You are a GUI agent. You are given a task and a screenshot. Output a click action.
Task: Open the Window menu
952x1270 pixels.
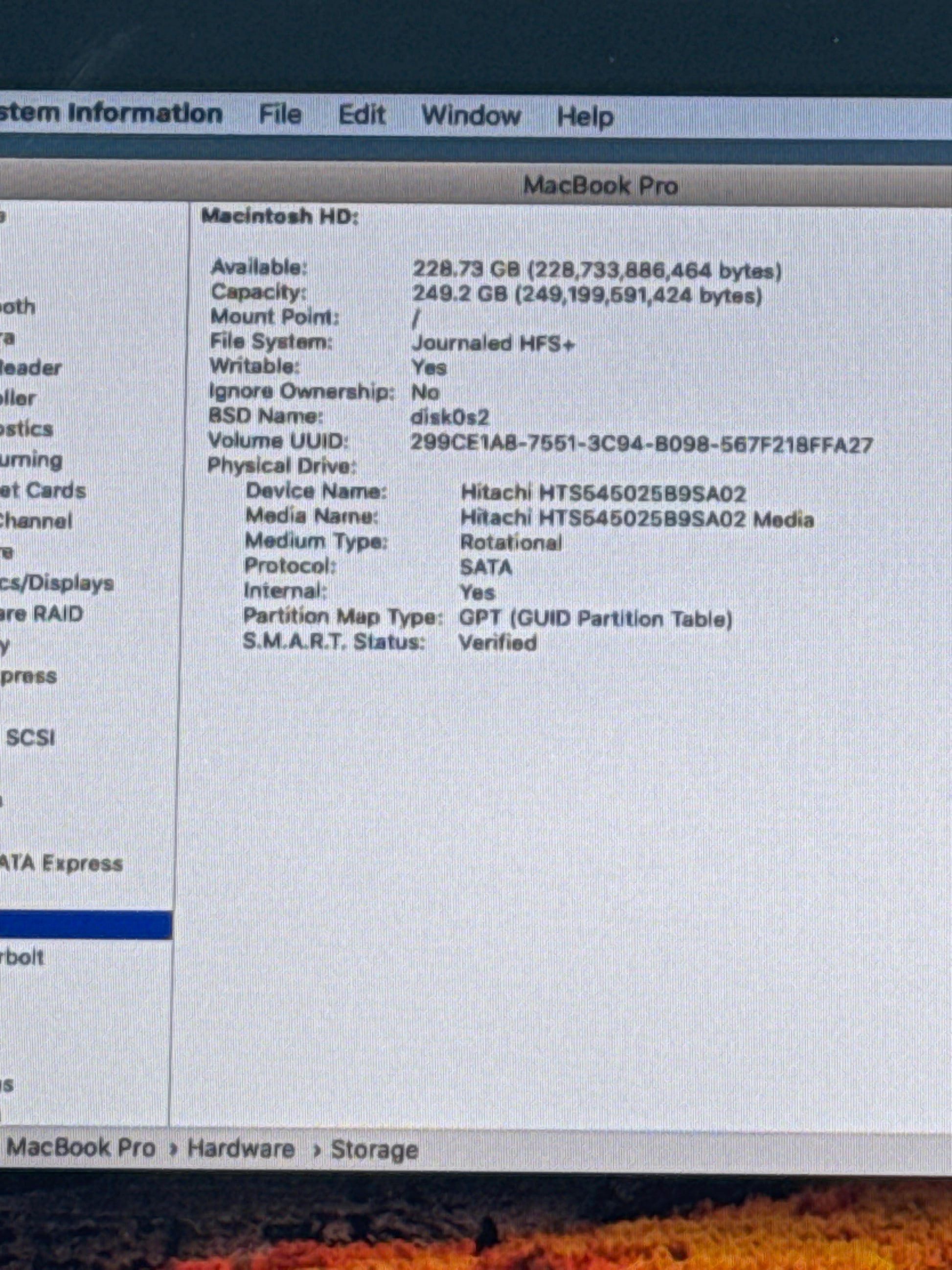pos(471,116)
